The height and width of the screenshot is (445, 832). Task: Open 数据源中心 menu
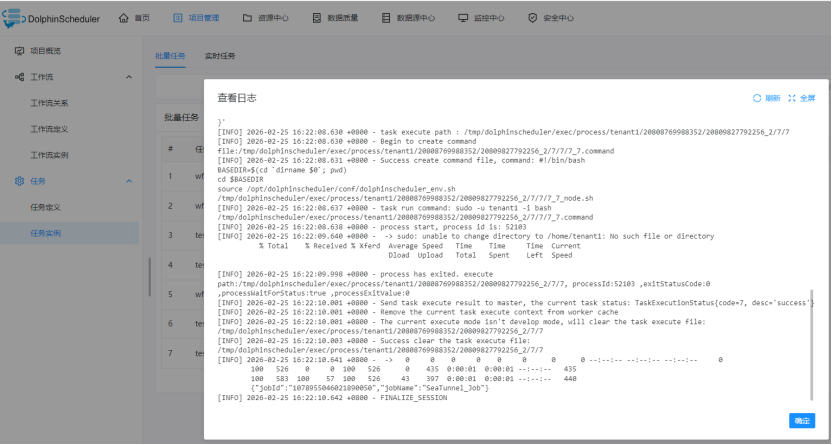[416, 18]
